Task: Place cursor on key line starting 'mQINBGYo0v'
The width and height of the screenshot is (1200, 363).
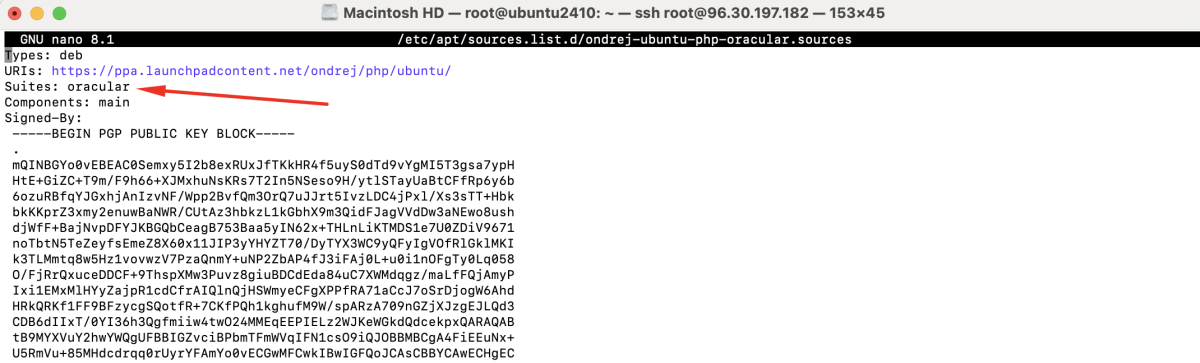Action: click(263, 164)
